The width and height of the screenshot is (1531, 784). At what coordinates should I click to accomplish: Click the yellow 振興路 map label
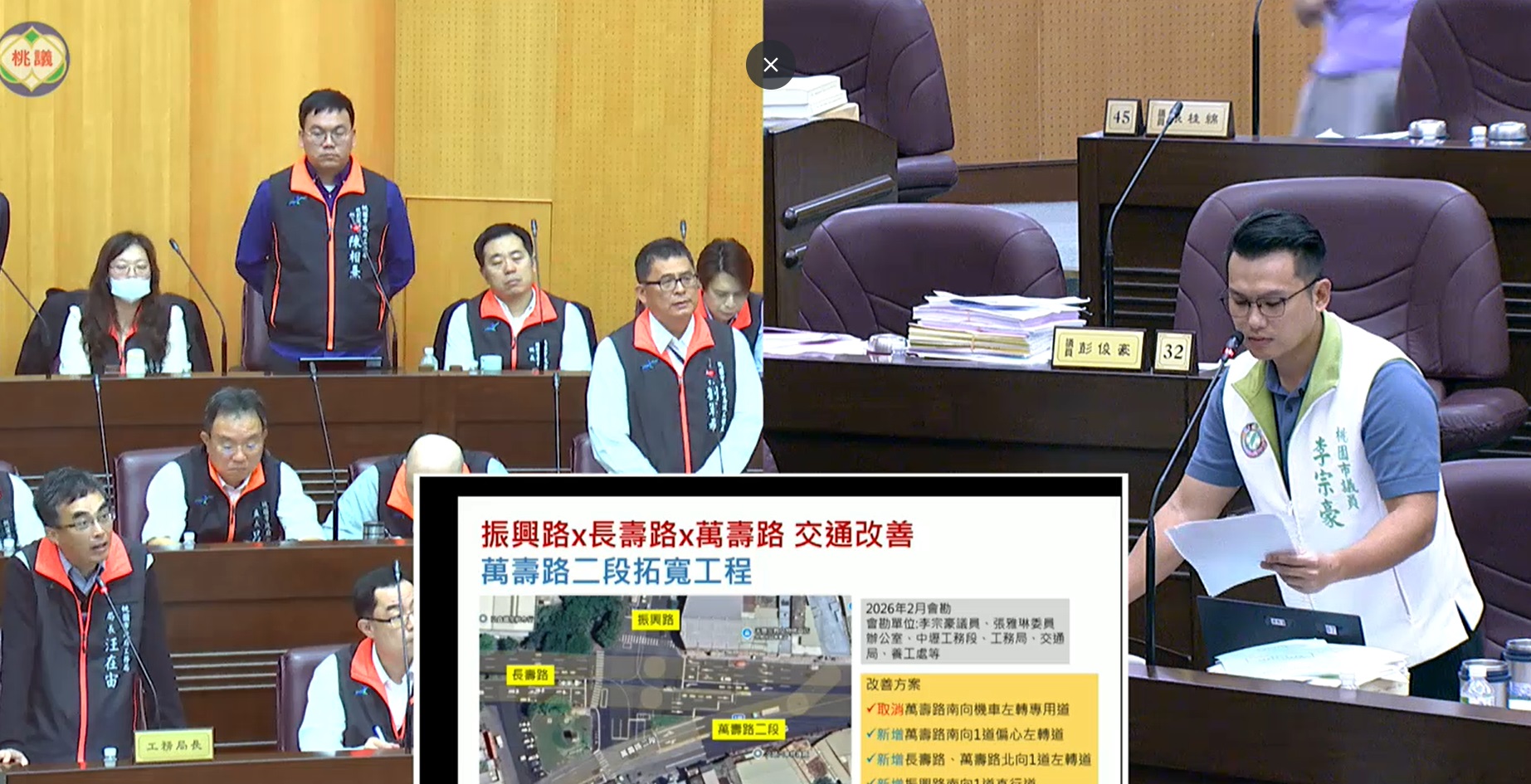click(655, 620)
